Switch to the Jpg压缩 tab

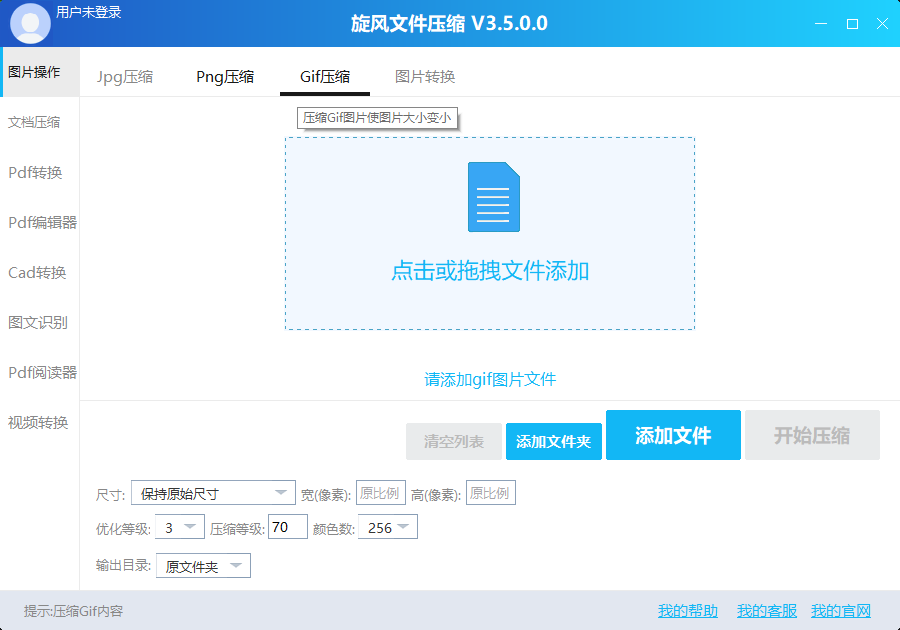coord(125,77)
